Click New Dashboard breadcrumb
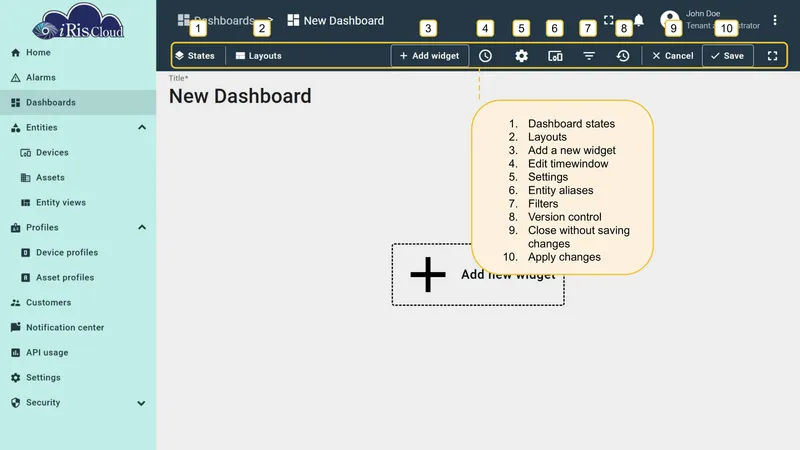 coord(336,20)
